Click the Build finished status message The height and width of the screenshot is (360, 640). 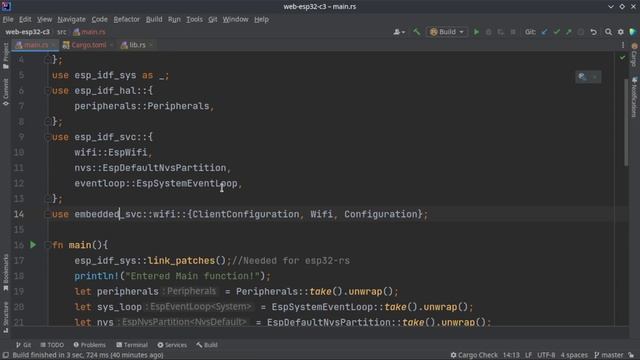coord(88,355)
